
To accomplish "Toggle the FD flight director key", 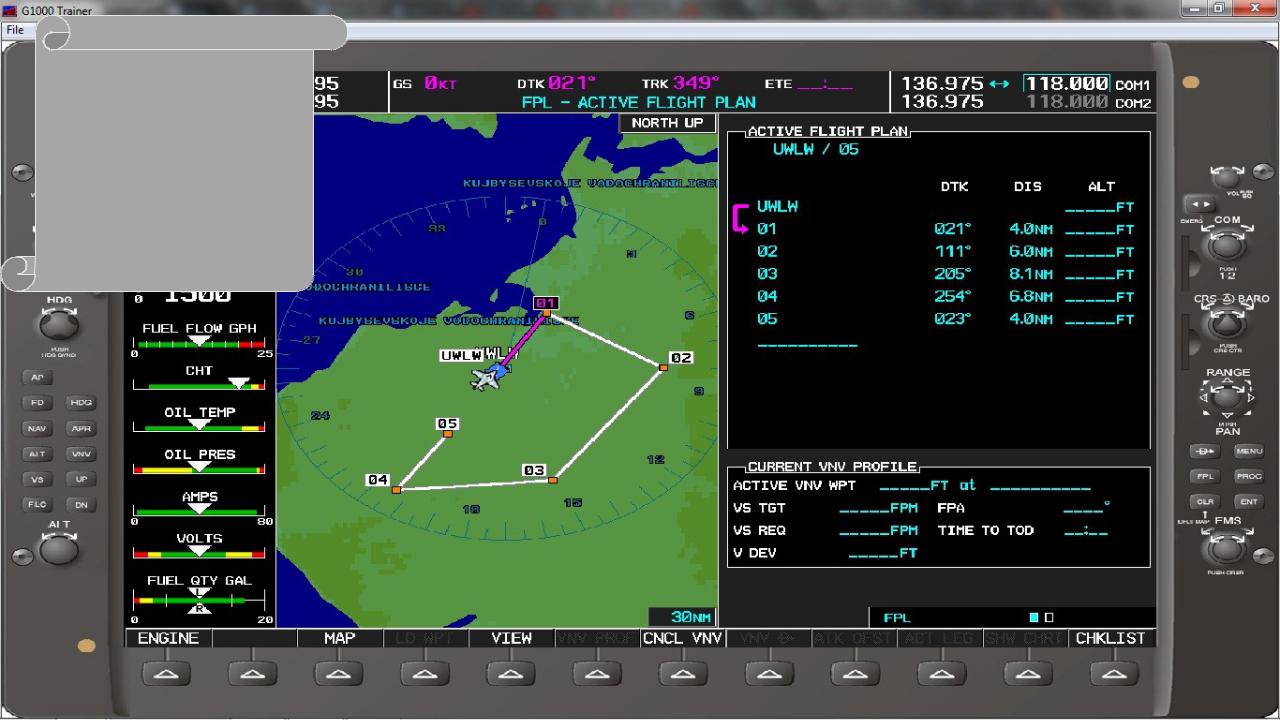I will [x=37, y=403].
